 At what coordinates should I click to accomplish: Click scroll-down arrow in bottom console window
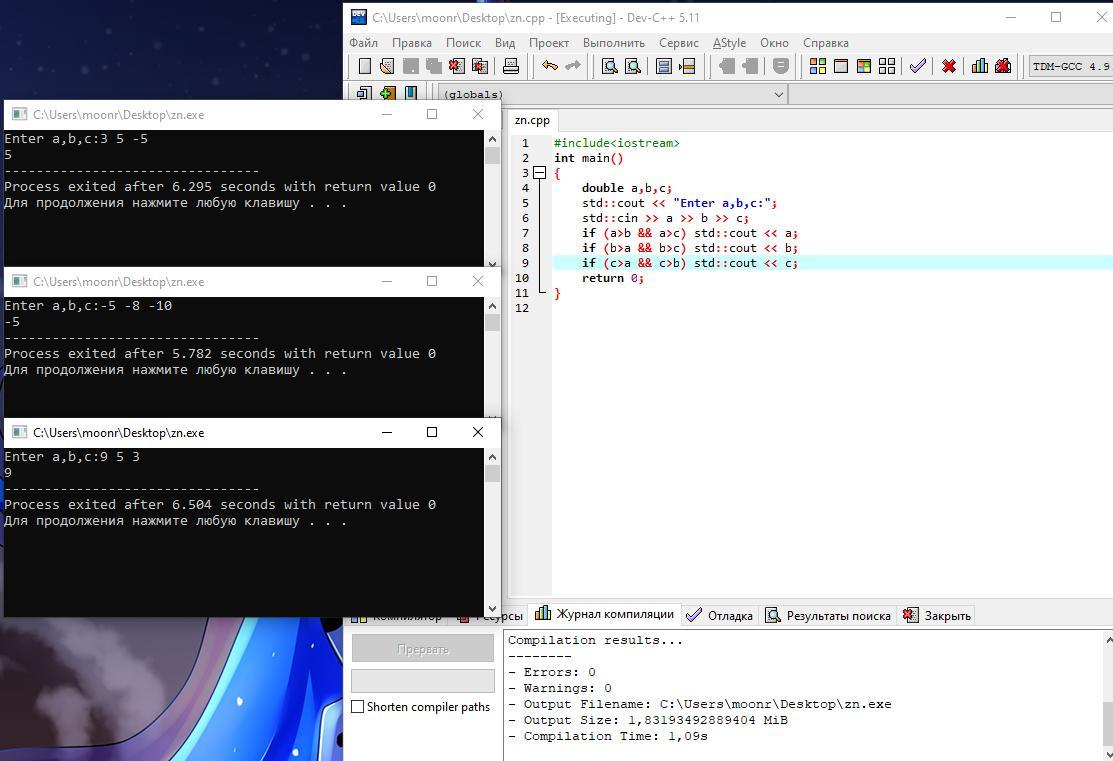coord(492,608)
